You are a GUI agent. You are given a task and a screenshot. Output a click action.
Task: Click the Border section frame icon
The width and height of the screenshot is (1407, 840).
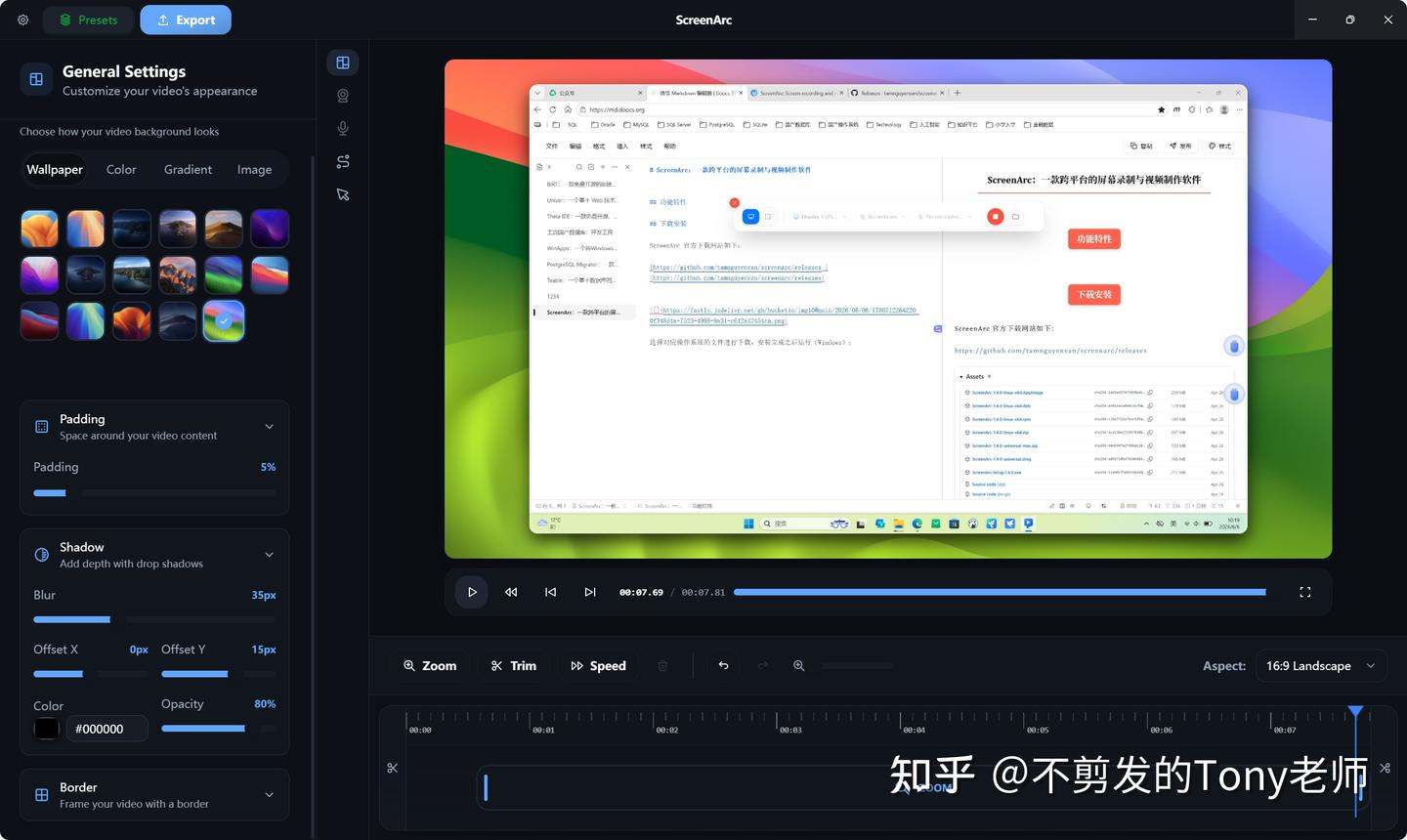(x=42, y=795)
